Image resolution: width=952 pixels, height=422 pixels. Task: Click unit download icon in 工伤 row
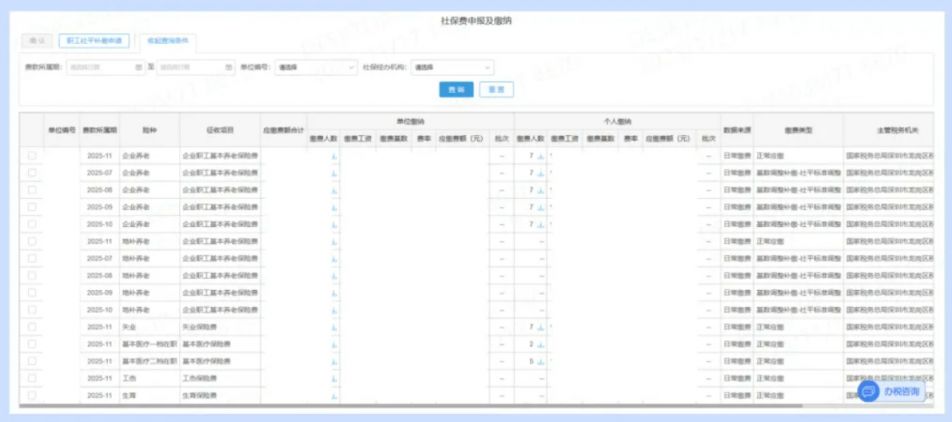pos(334,379)
